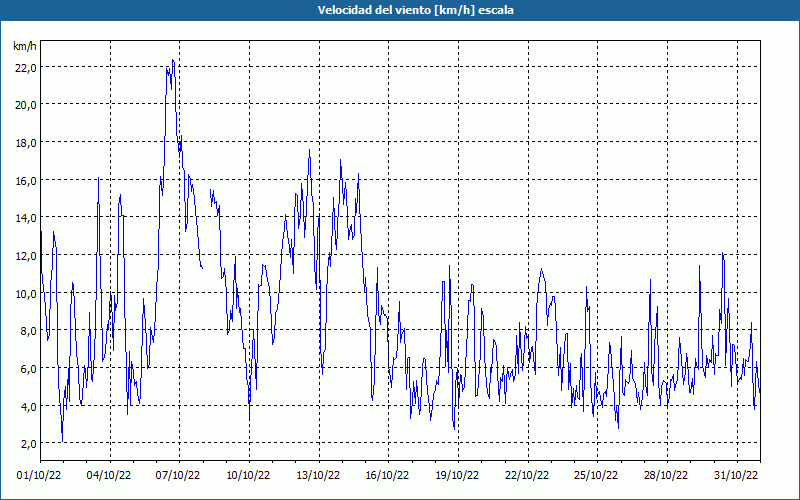Click the 'km/h' unit label
800x500 pixels.
coord(24,46)
